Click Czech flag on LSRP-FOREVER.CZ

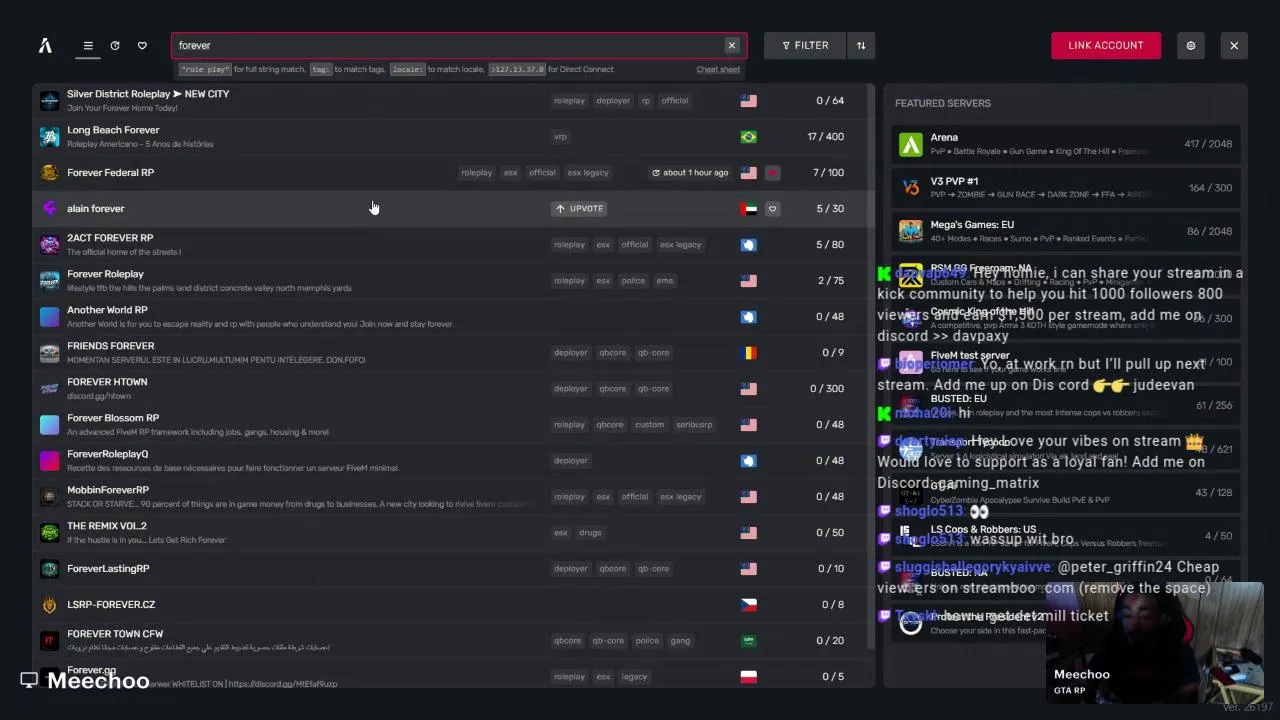(x=748, y=604)
